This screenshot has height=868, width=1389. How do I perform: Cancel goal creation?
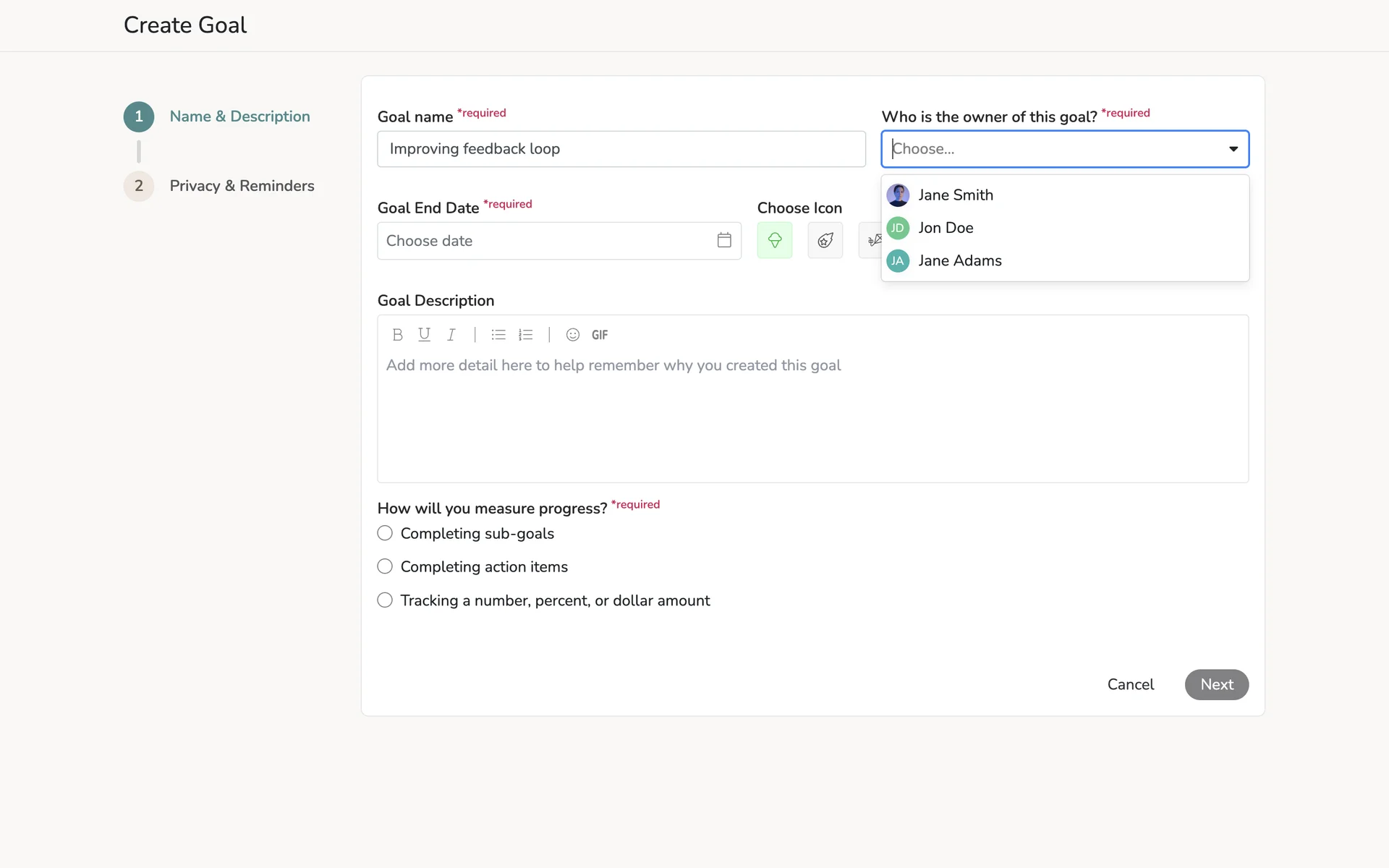pos(1130,684)
